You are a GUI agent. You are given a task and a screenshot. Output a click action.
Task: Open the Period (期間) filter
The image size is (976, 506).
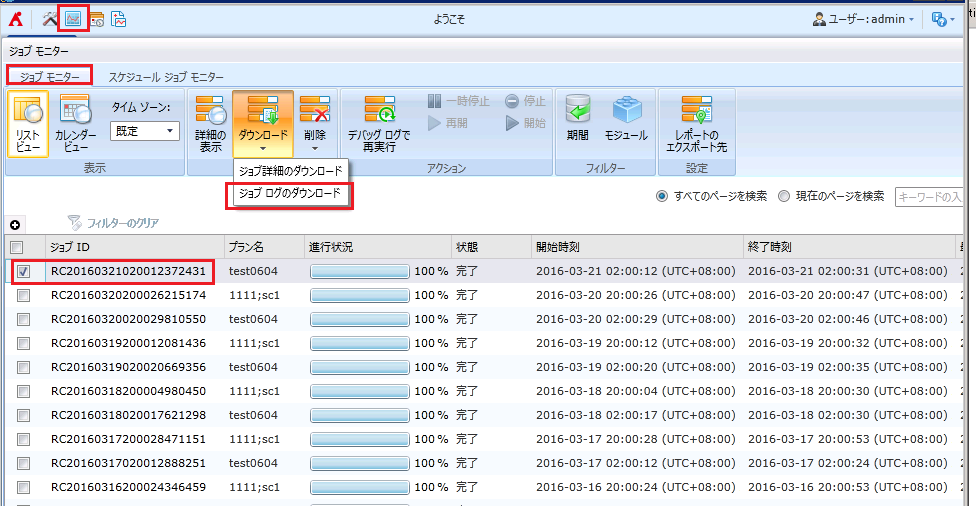(577, 118)
